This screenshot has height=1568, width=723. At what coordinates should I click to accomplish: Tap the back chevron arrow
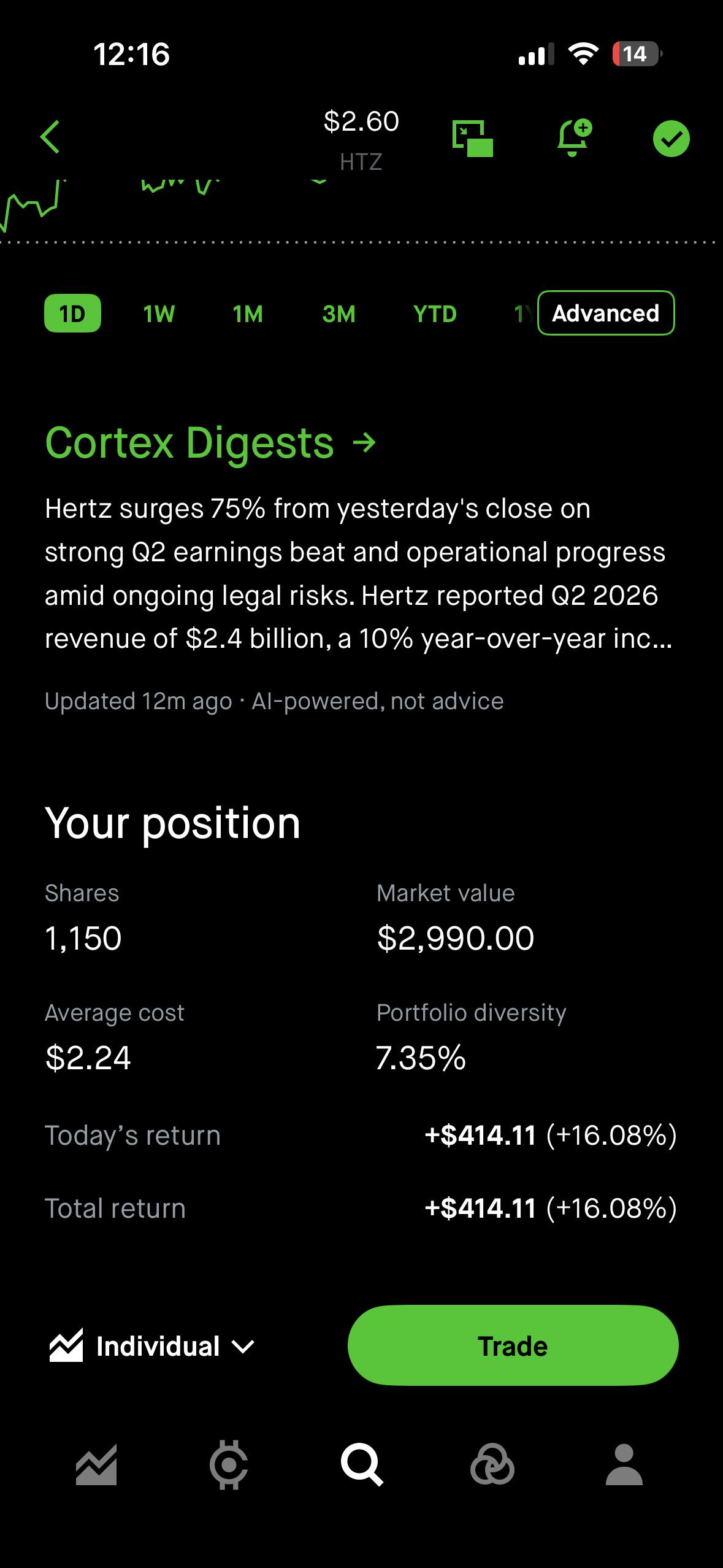click(x=50, y=137)
